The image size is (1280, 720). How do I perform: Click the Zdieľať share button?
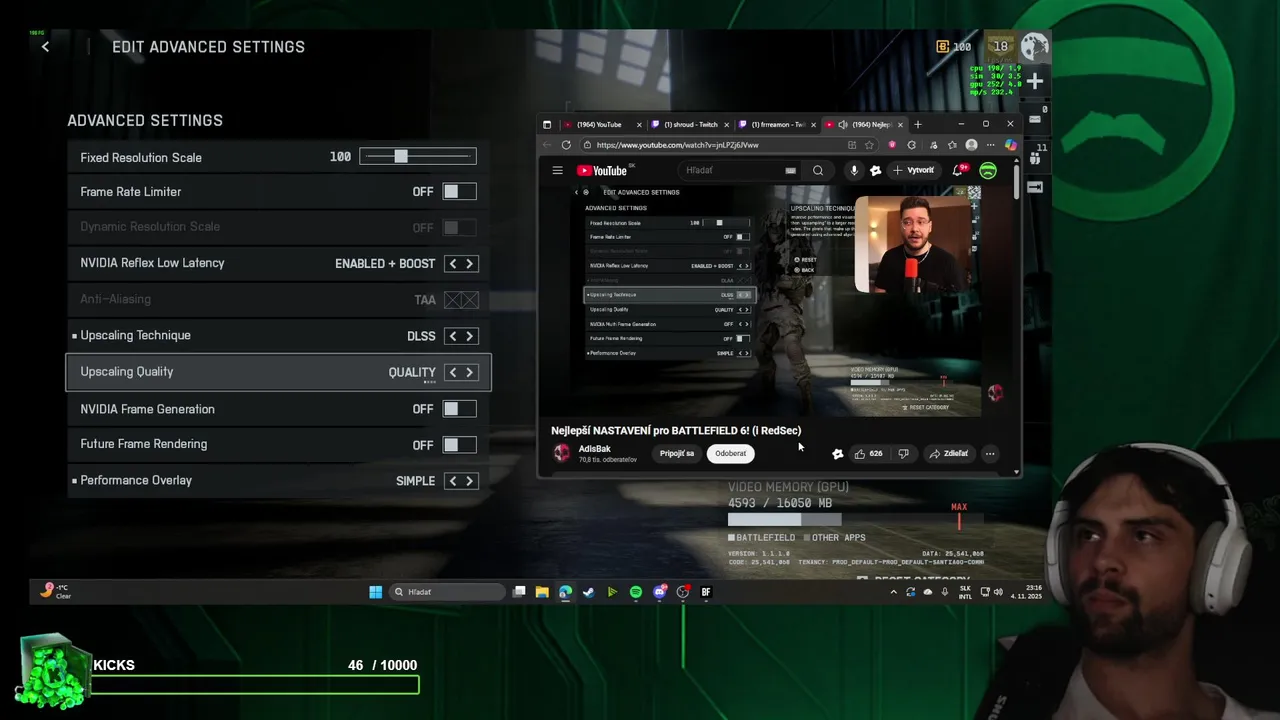click(x=949, y=454)
